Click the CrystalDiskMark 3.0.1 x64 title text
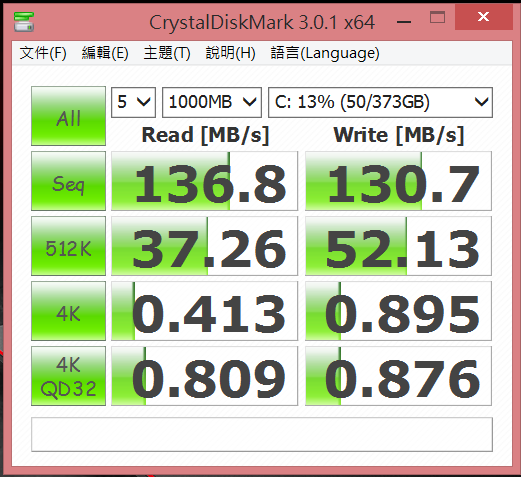This screenshot has width=521, height=477. click(x=262, y=23)
